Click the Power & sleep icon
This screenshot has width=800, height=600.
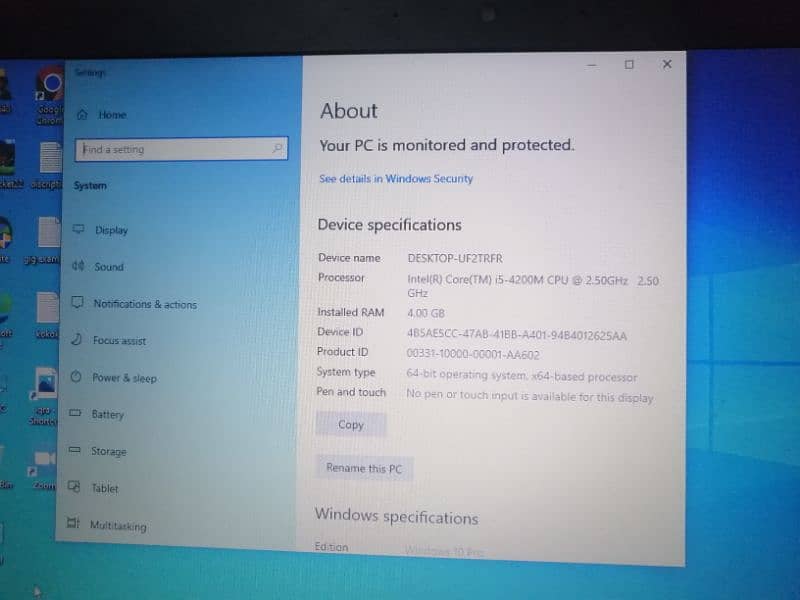click(x=76, y=377)
